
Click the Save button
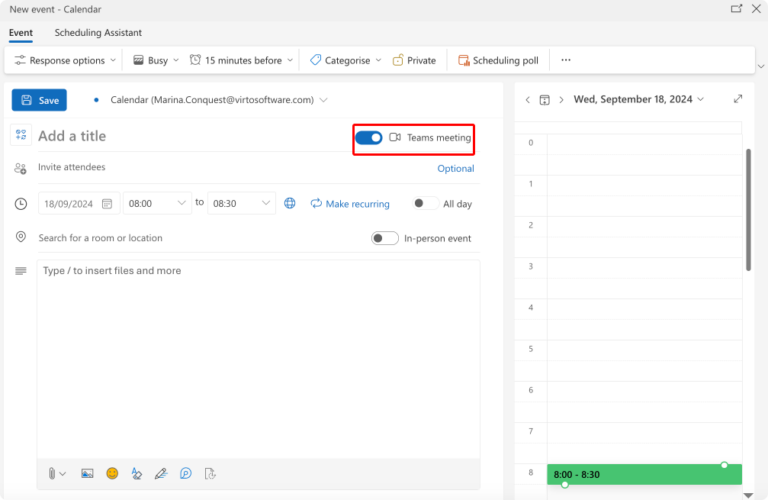(x=39, y=100)
